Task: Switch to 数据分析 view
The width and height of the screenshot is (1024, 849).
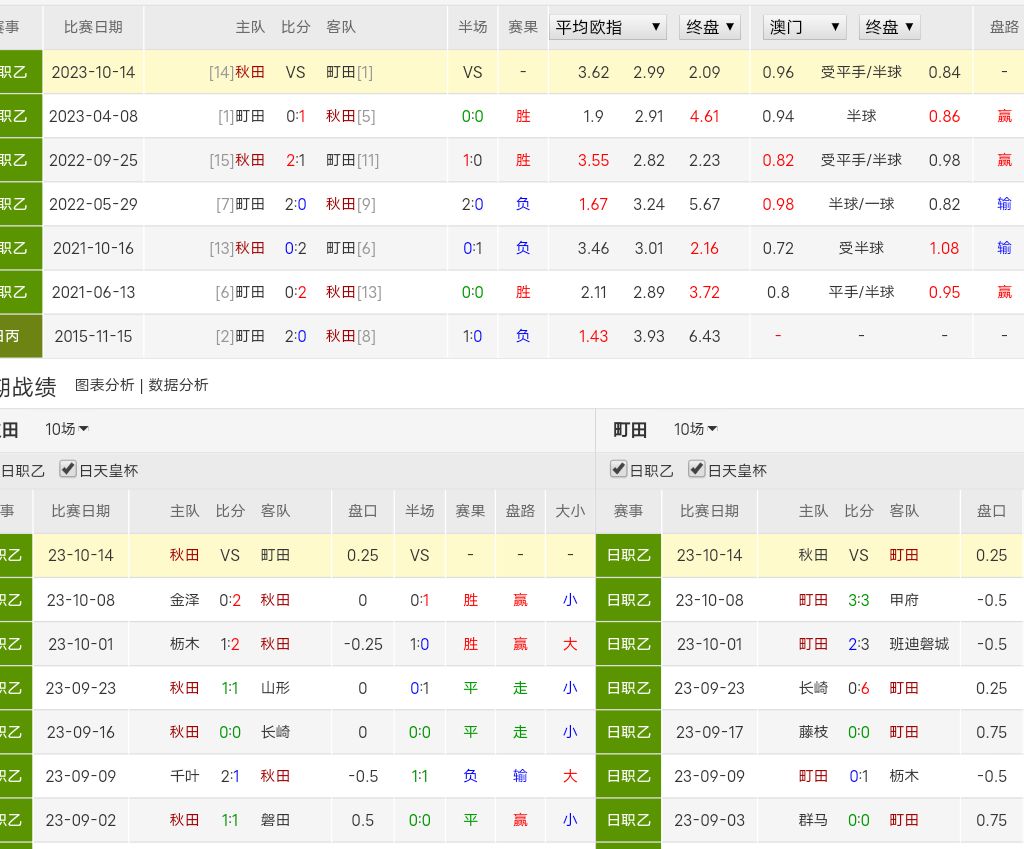Action: coord(179,385)
